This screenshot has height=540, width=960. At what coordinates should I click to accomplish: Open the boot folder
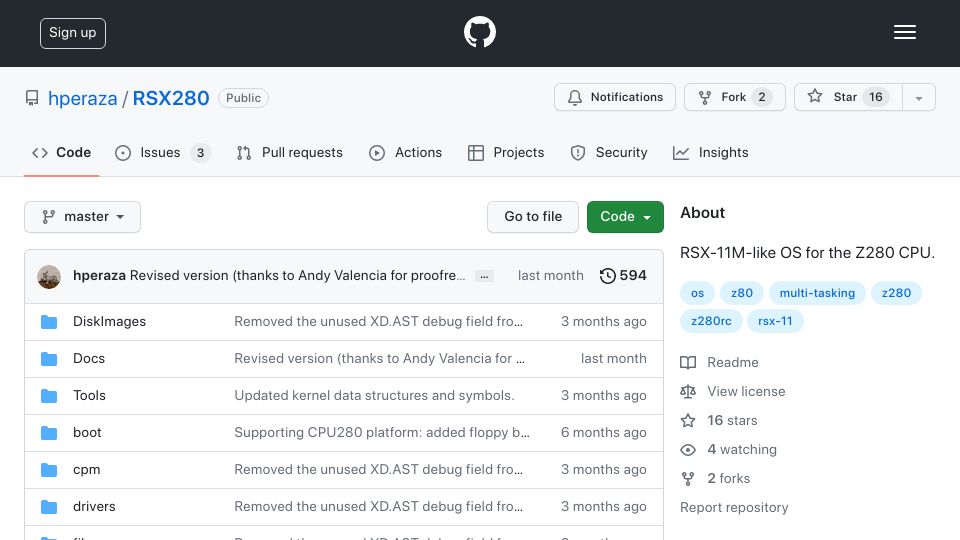point(87,432)
